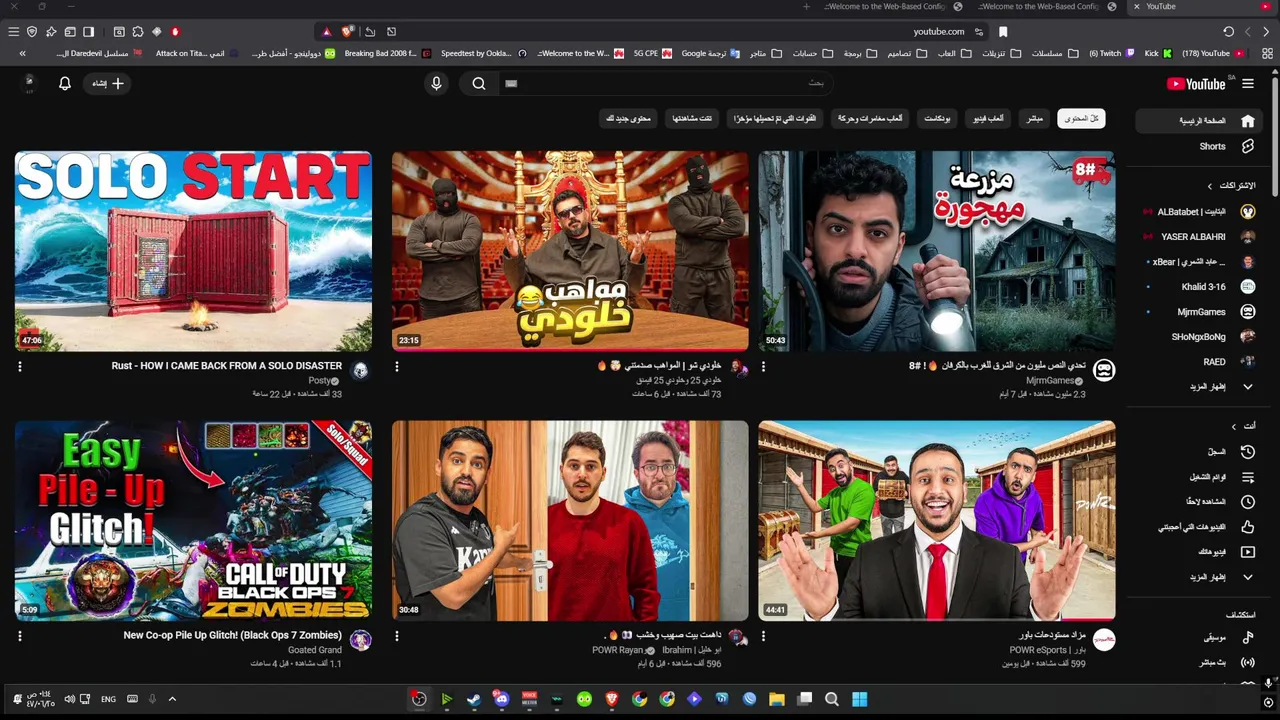The height and width of the screenshot is (720, 1280).
Task: Select the 'ألعاب مغامرات وحركة' filter chip
Action: click(x=869, y=119)
